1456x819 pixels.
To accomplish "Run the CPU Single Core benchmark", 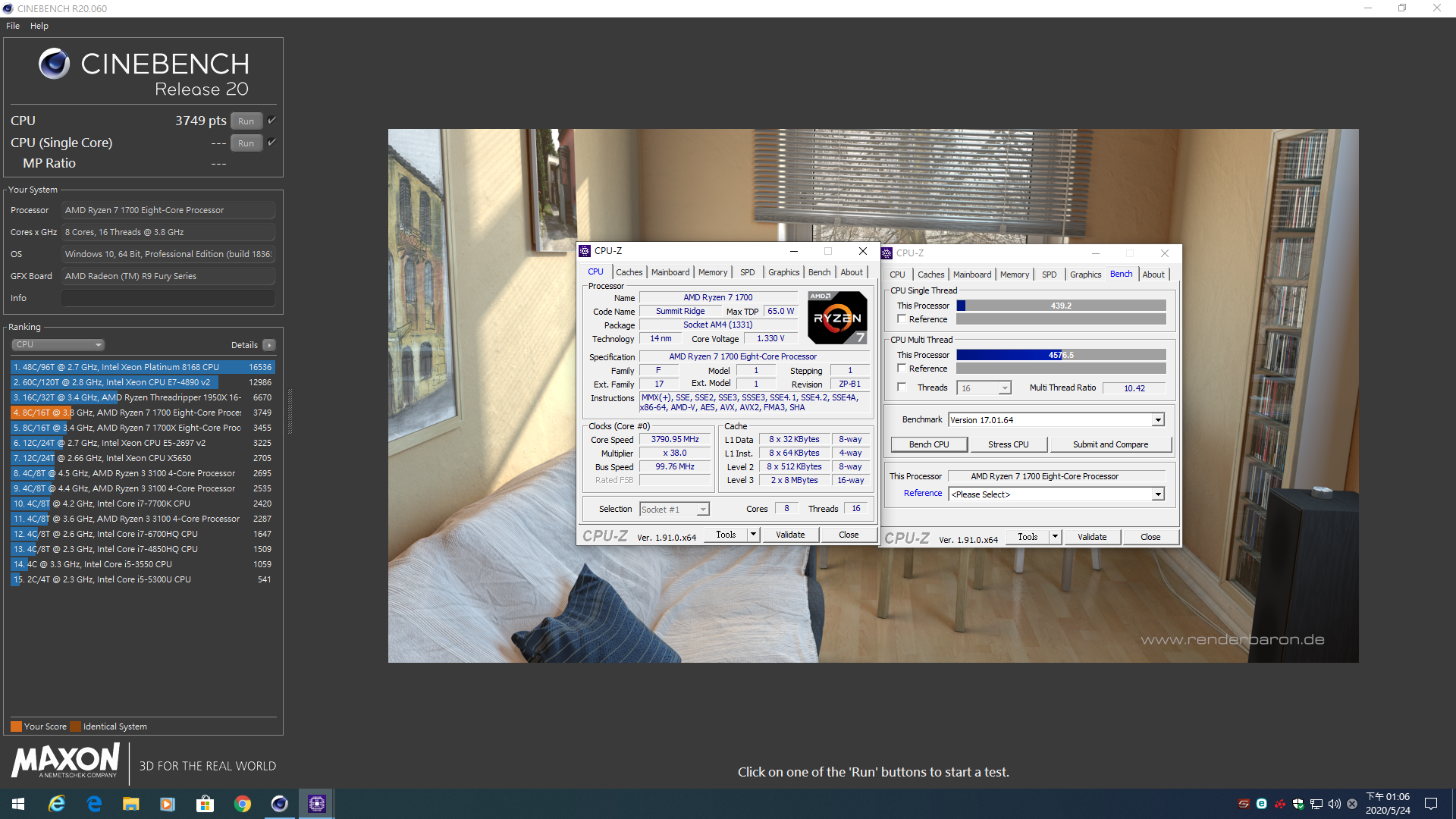I will click(246, 143).
